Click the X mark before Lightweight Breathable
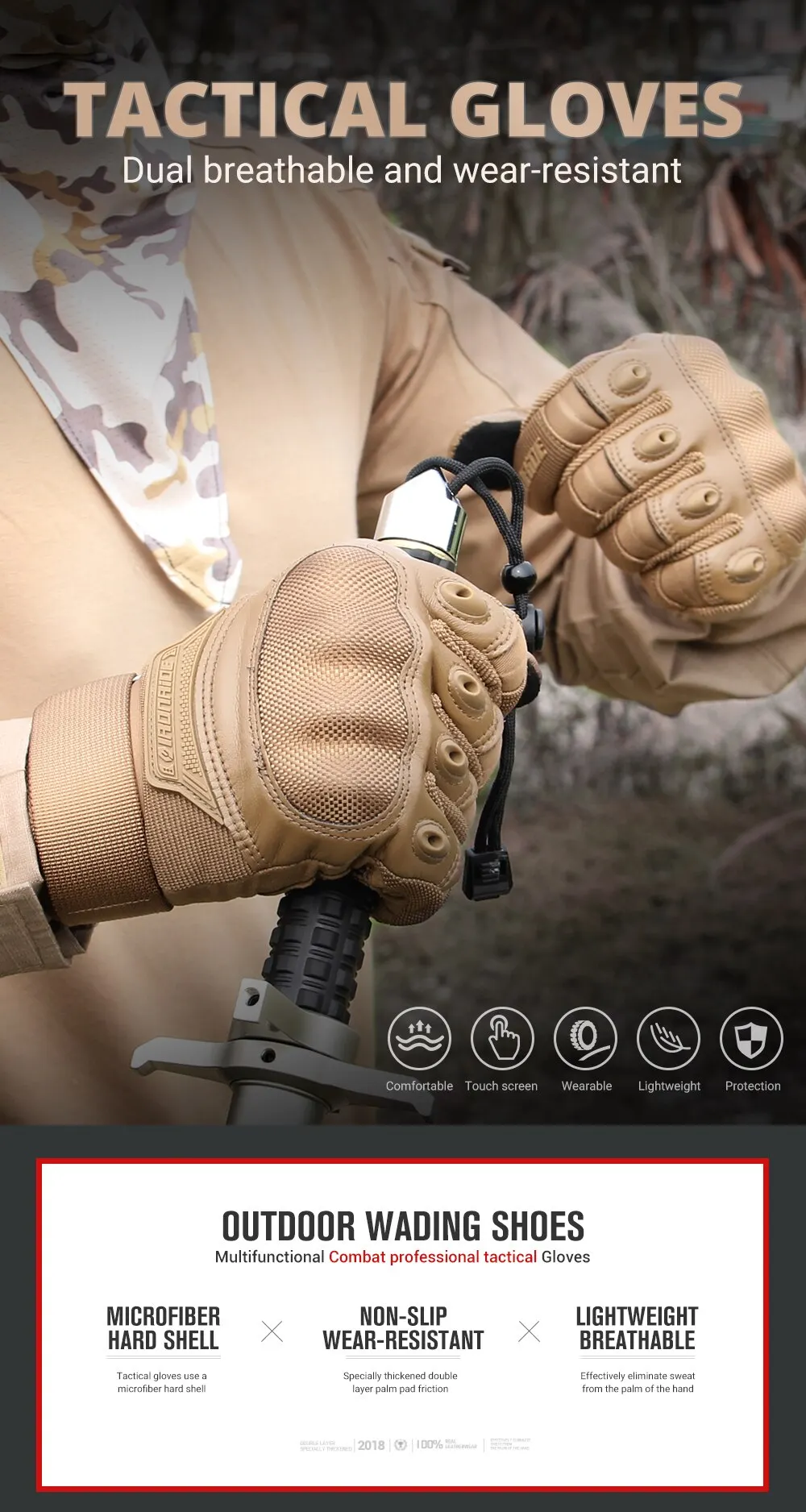806x1512 pixels. click(529, 1331)
